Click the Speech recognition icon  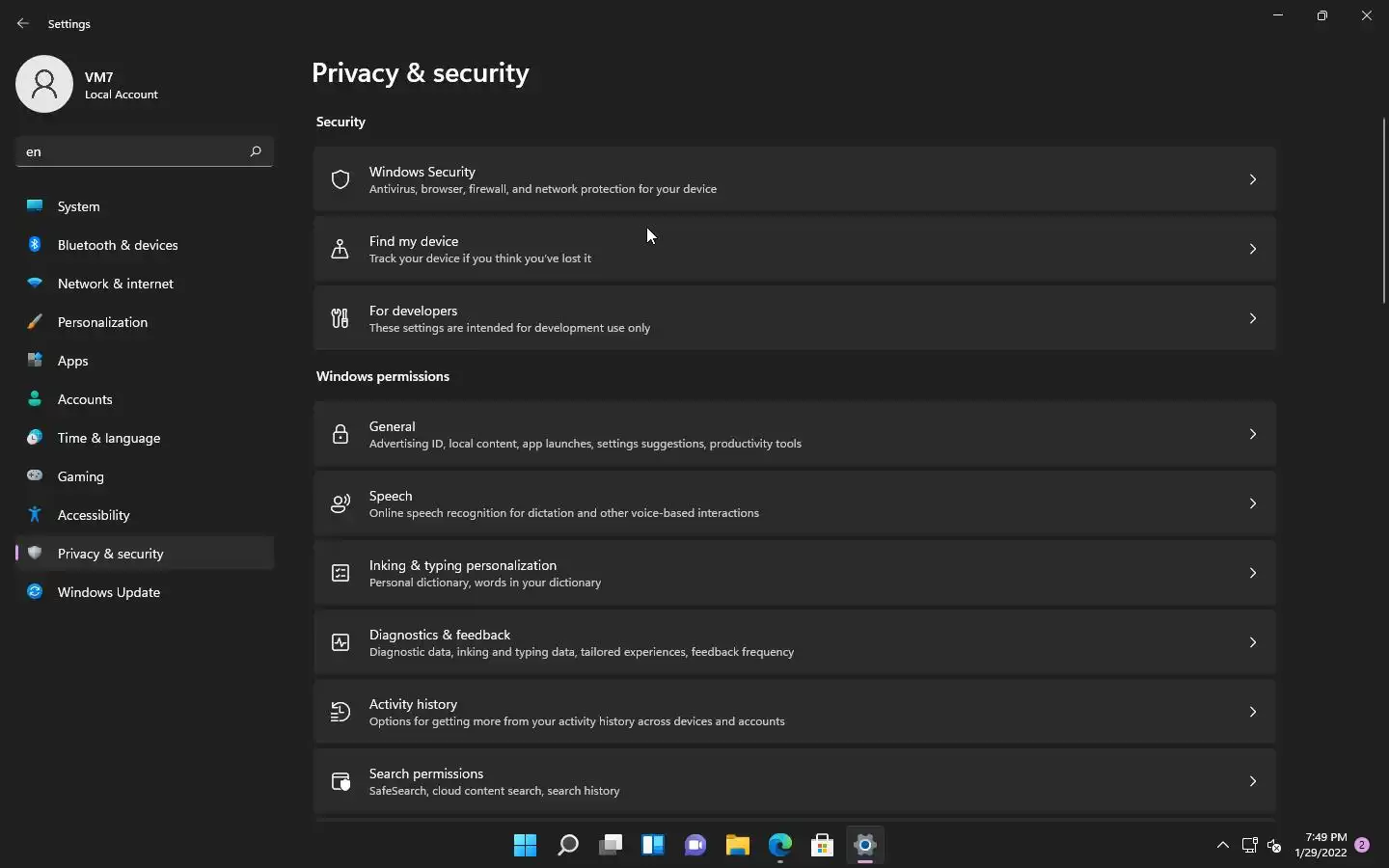340,503
